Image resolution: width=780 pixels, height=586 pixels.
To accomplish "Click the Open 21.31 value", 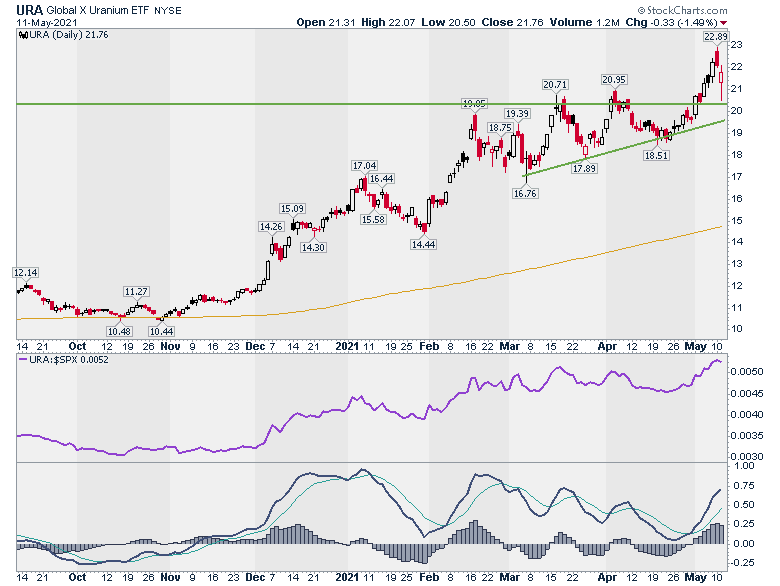I will pyautogui.click(x=326, y=22).
